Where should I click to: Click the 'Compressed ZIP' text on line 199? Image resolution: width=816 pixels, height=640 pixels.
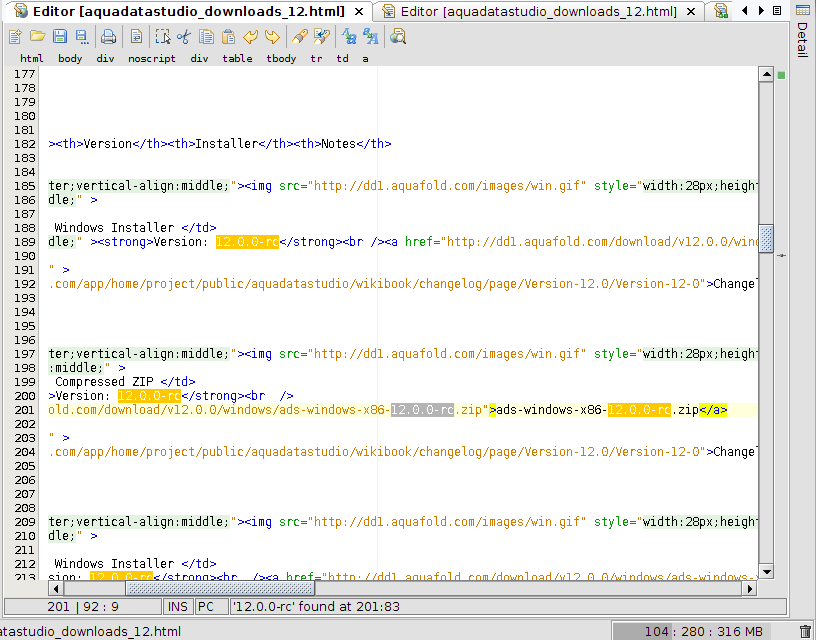point(104,382)
